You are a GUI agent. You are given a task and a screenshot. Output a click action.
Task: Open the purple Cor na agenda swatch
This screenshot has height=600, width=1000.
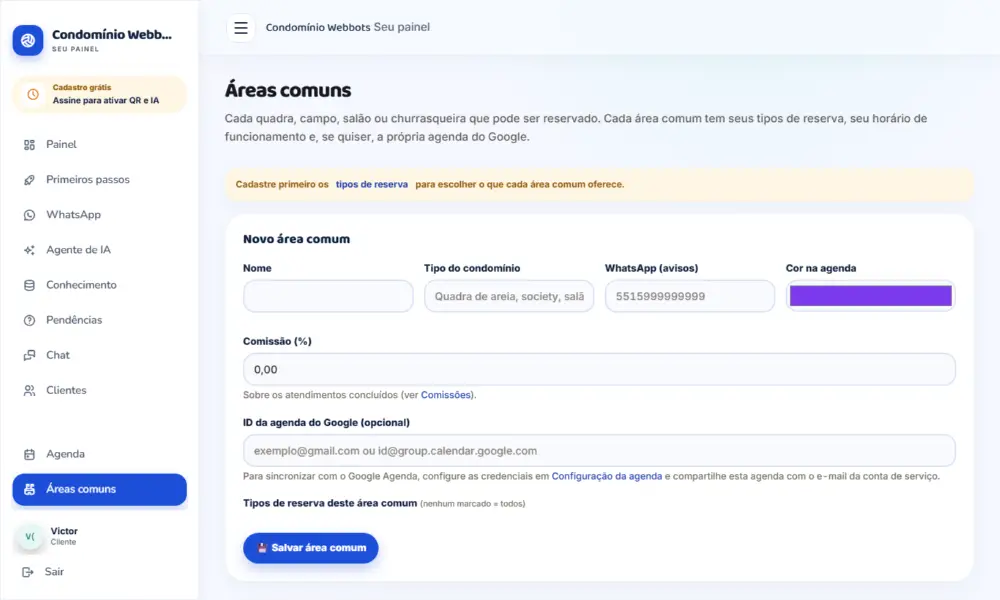click(871, 296)
